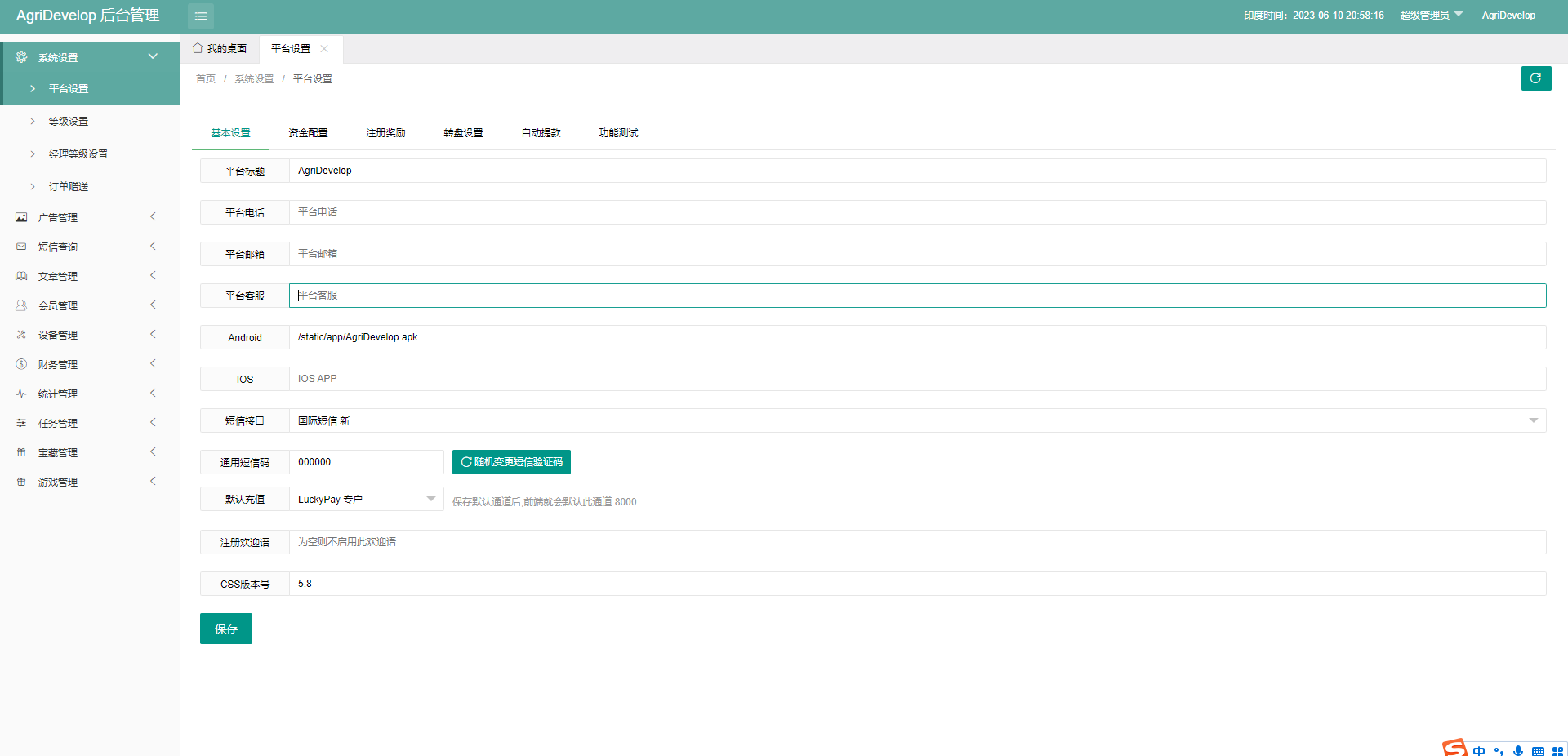This screenshot has height=756, width=1568.
Task: Click the 保存 save button
Action: 226,629
